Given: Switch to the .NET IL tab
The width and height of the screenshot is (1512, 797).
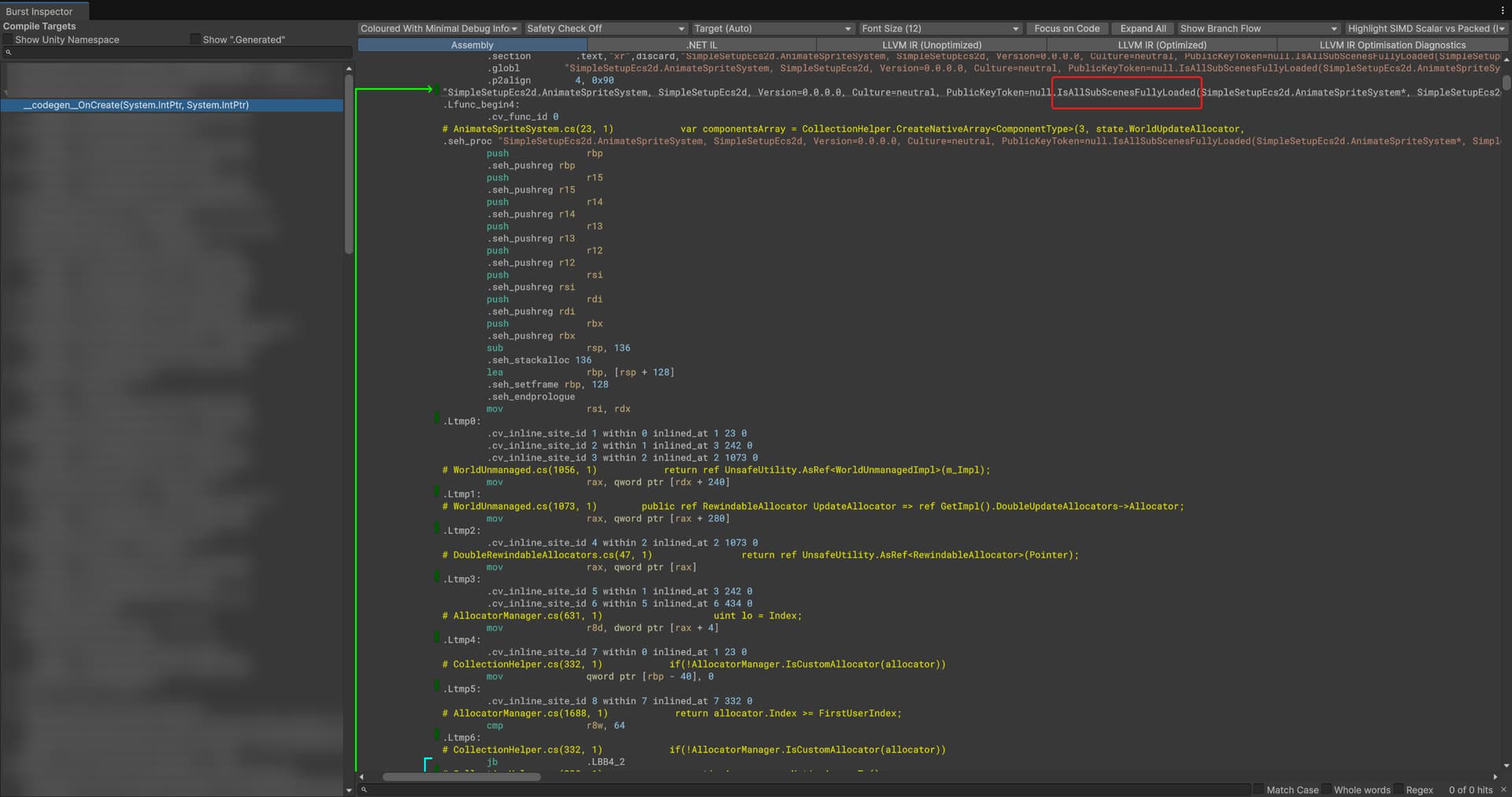Looking at the screenshot, I should [702, 45].
